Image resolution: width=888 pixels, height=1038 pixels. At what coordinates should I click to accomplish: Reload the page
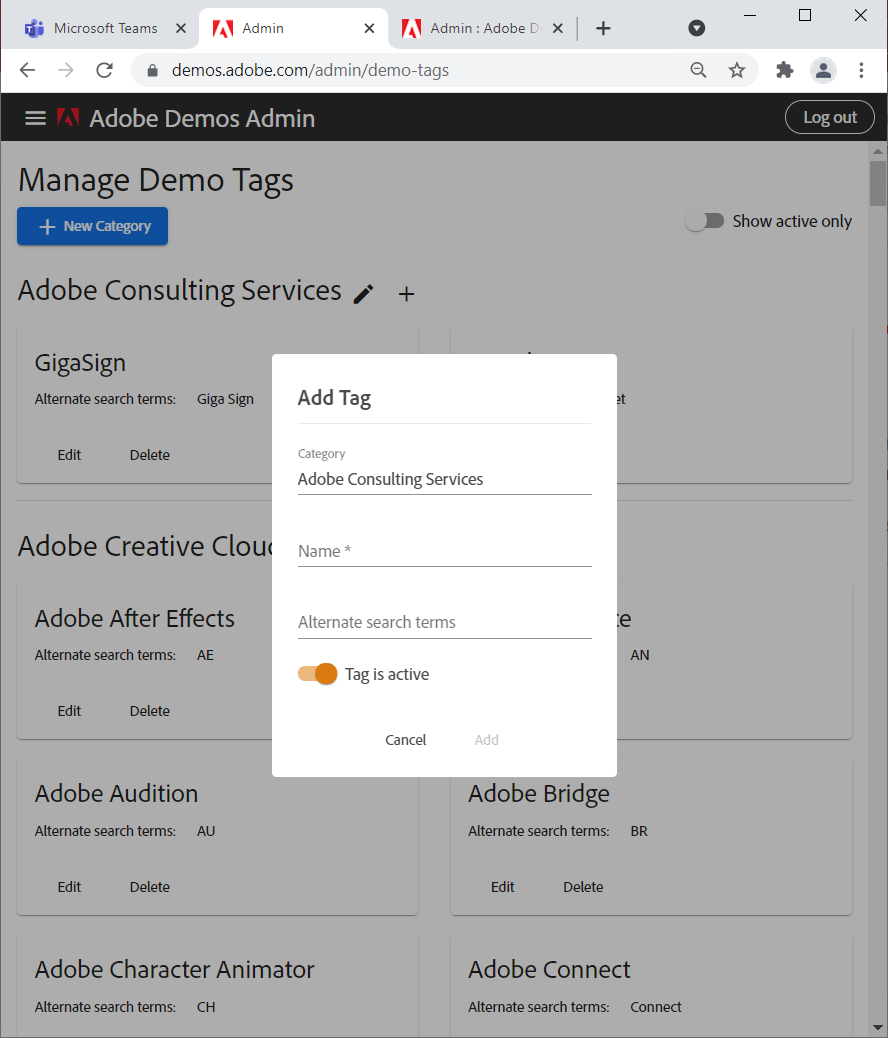[x=105, y=70]
